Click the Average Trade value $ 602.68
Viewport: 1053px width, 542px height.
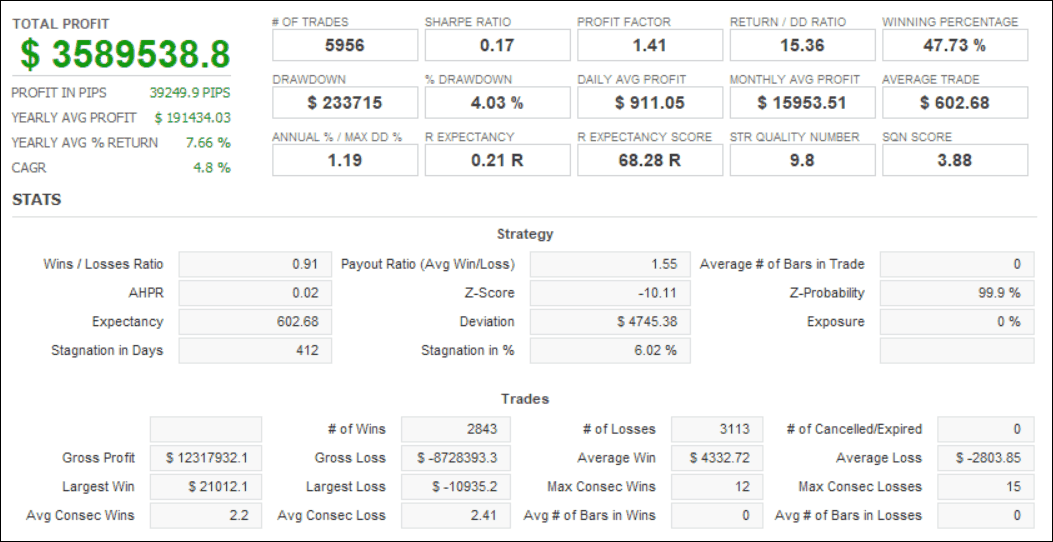point(955,102)
